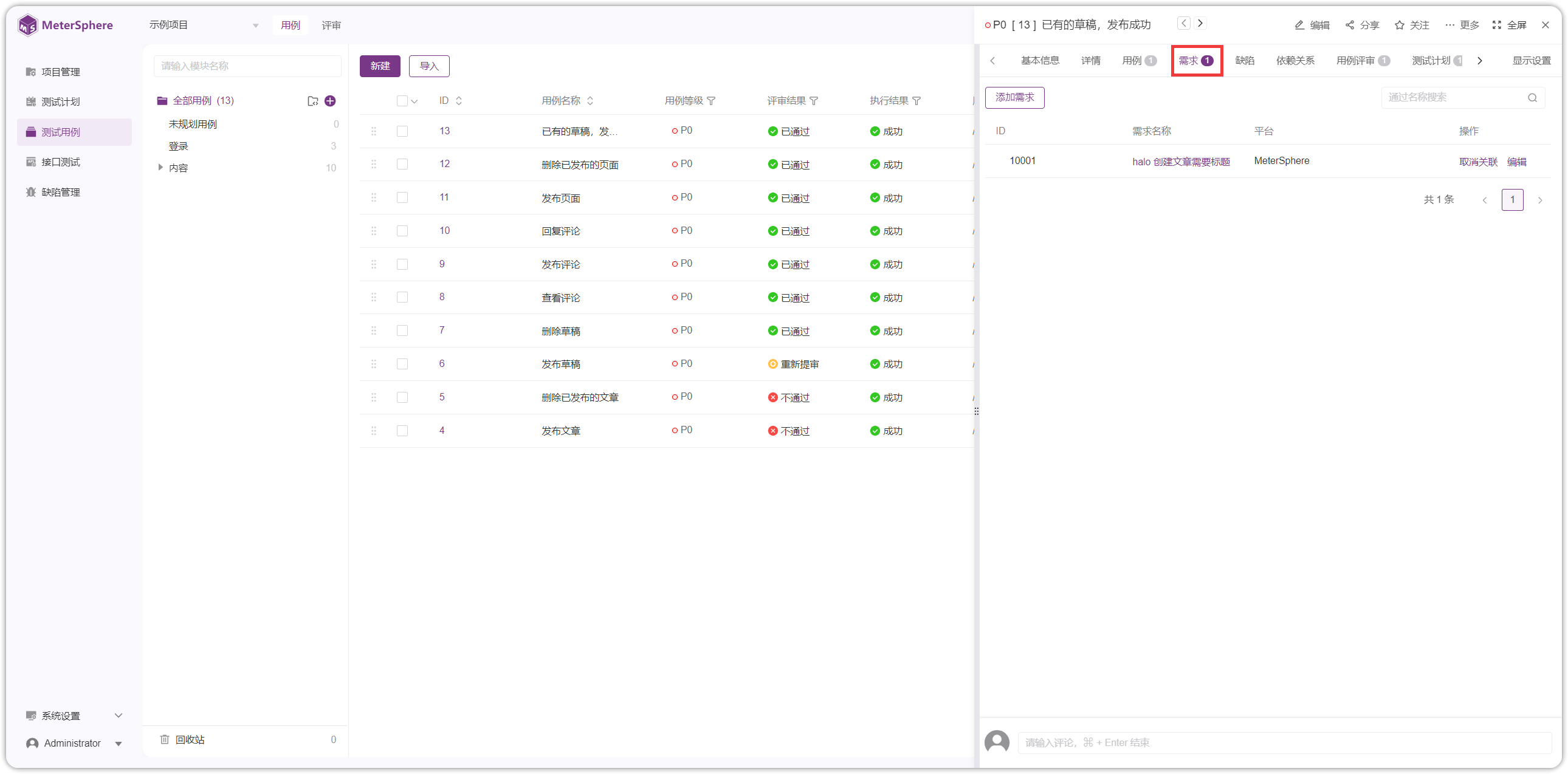1568x774 pixels.
Task: Expand the 系统设置 sidebar chevron
Action: click(x=119, y=716)
